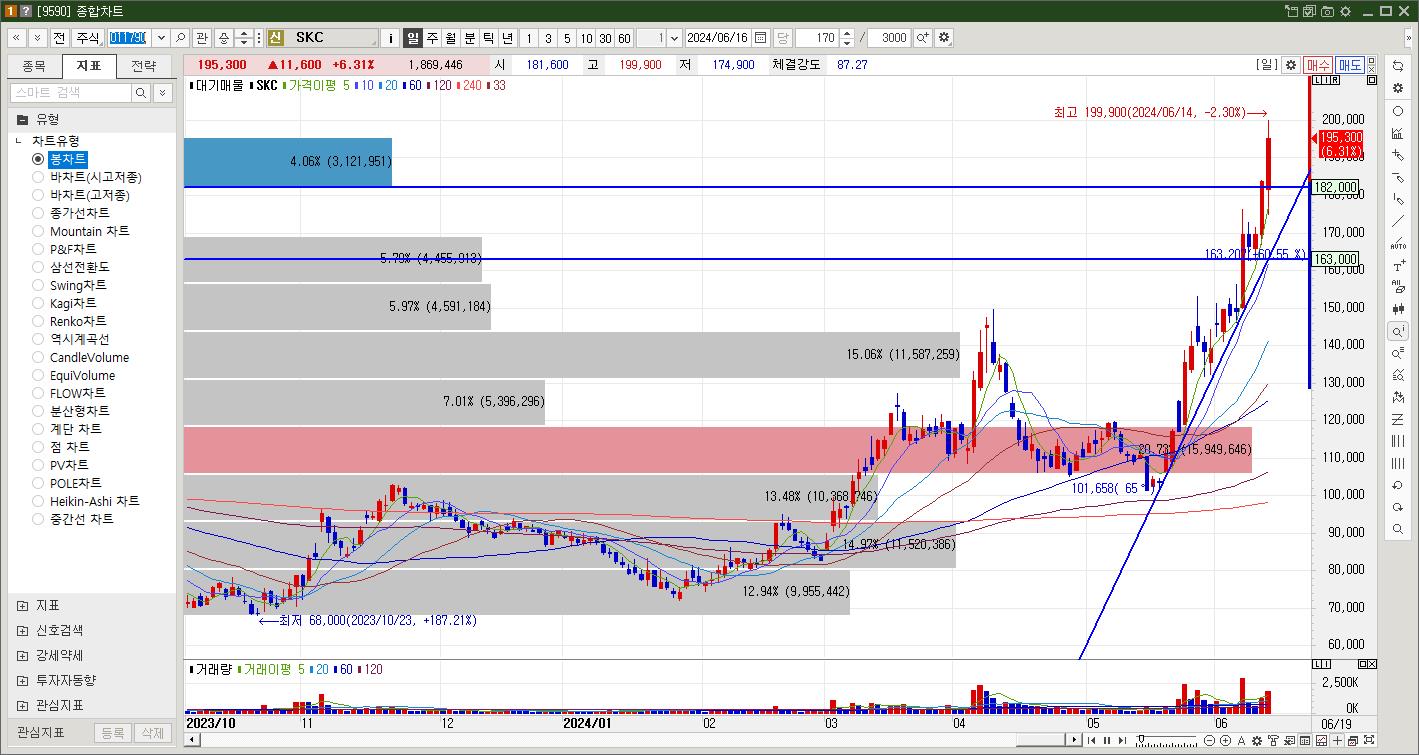
Task: Click the blue 매도 sell button
Action: (x=1350, y=65)
